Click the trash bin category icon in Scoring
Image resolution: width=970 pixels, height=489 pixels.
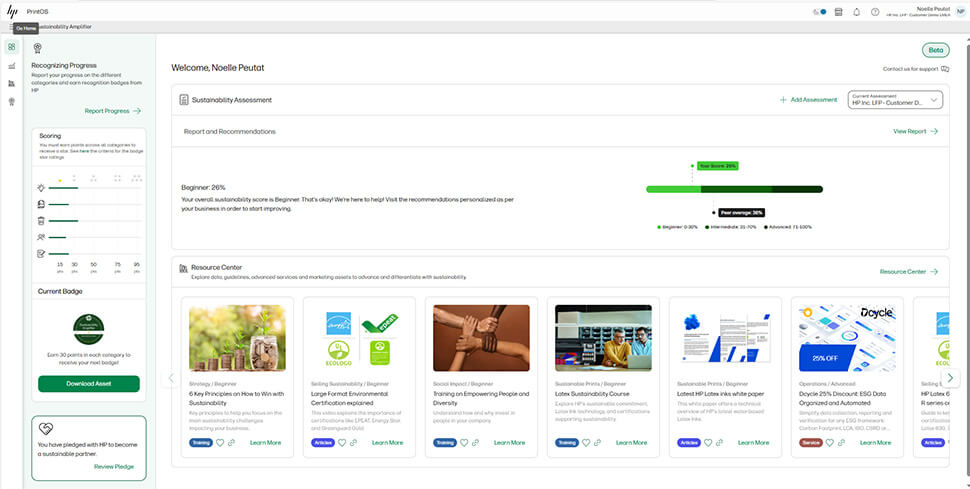(41, 220)
